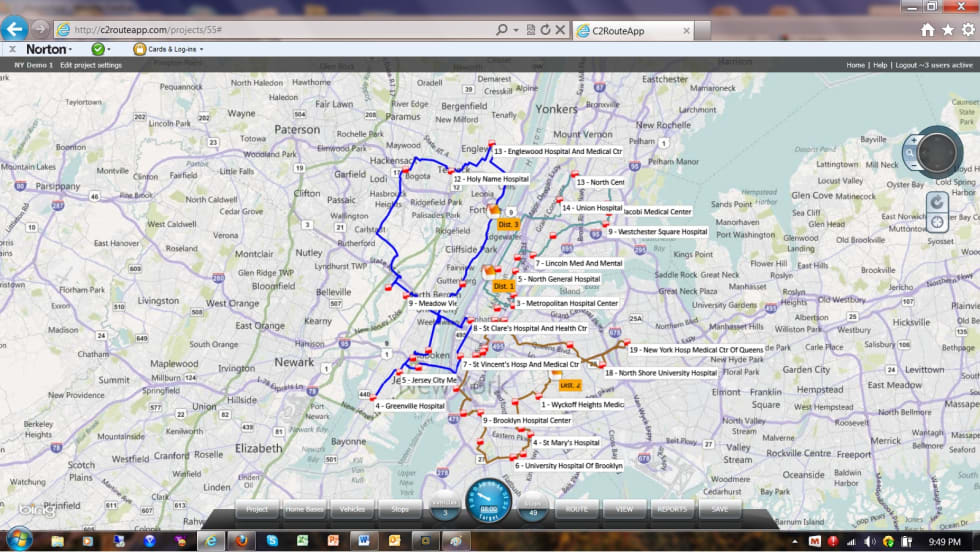Click the round target gauge dial
Viewport: 980px width, 552px height.
point(488,502)
